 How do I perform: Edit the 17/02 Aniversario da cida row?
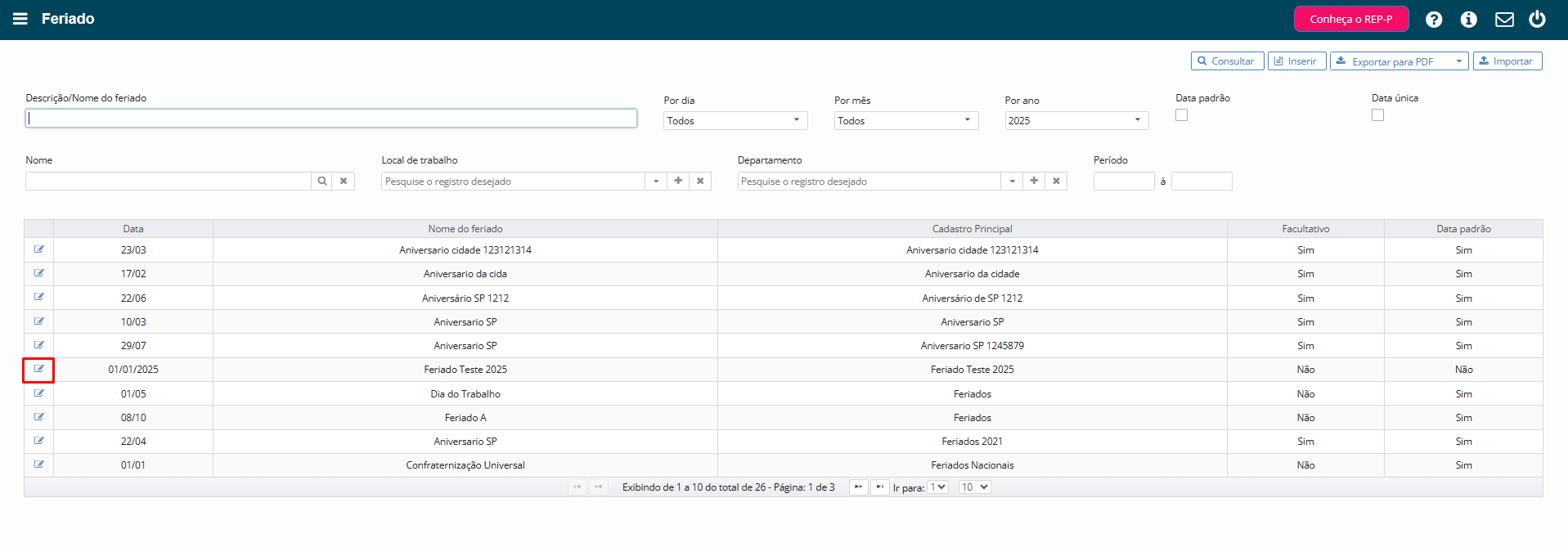tap(39, 273)
